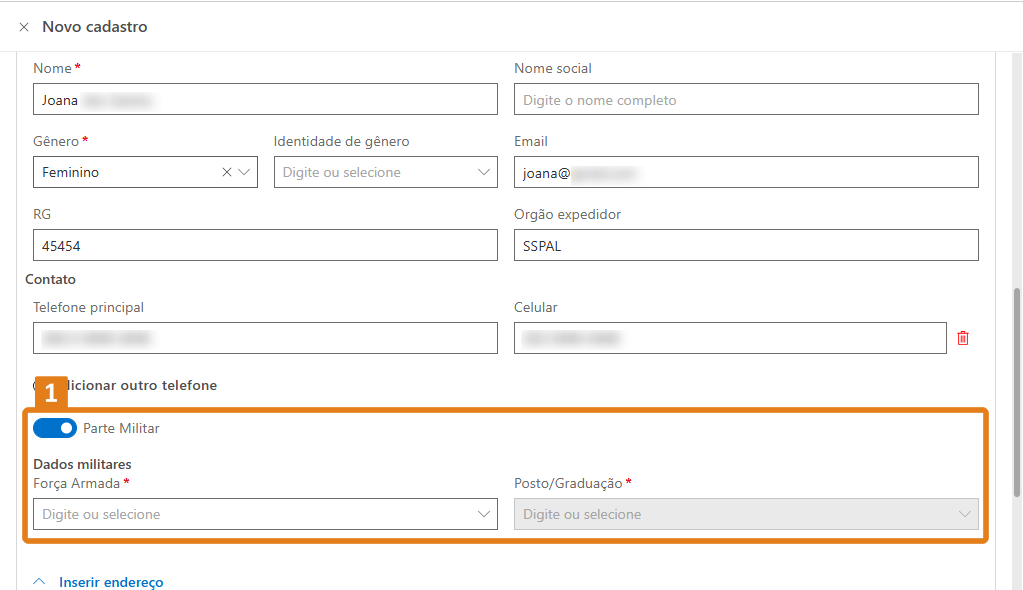This screenshot has width=1023, height=590.
Task: Select the RG number field
Action: tap(265, 245)
